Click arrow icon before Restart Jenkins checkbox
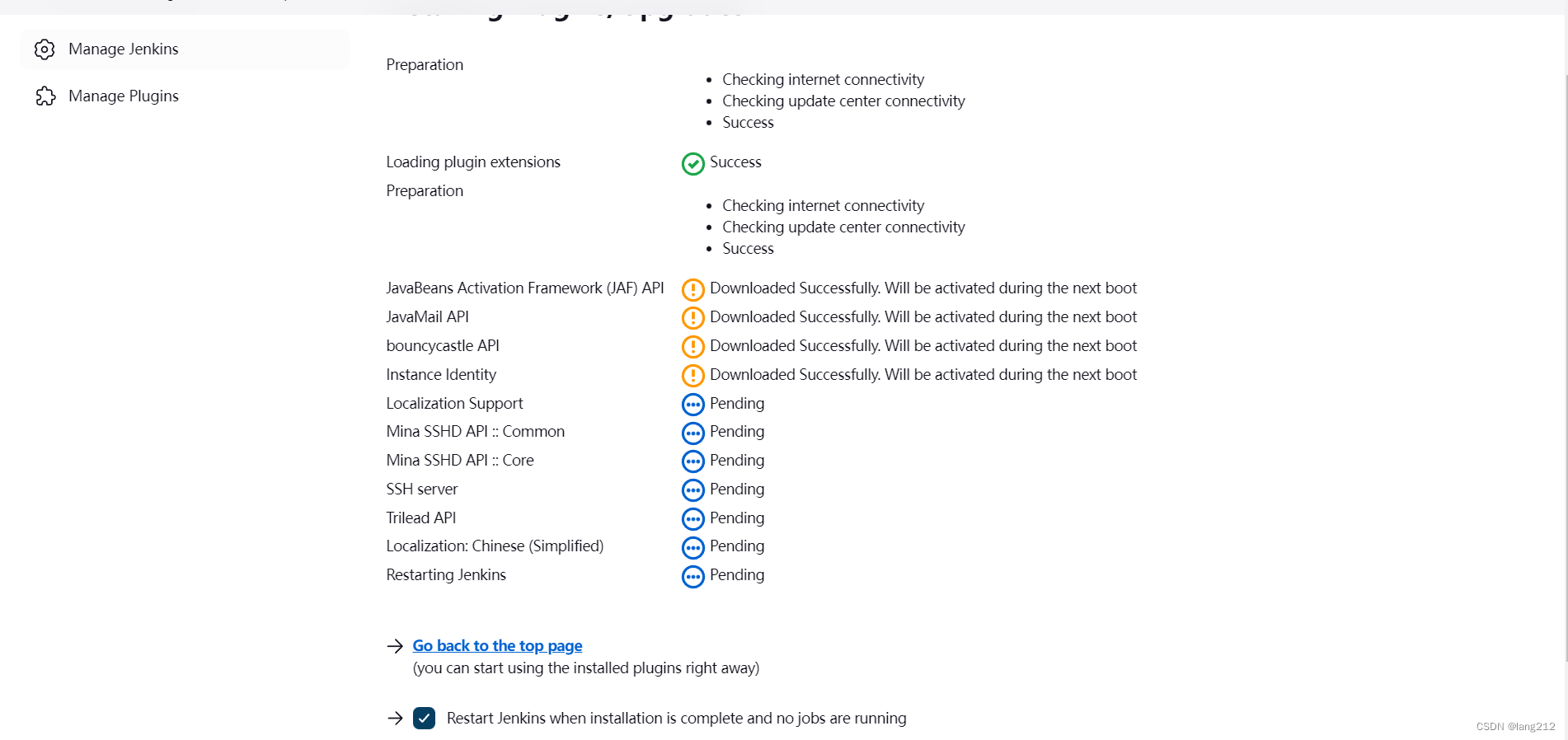The image size is (1568, 740). pyautogui.click(x=395, y=719)
